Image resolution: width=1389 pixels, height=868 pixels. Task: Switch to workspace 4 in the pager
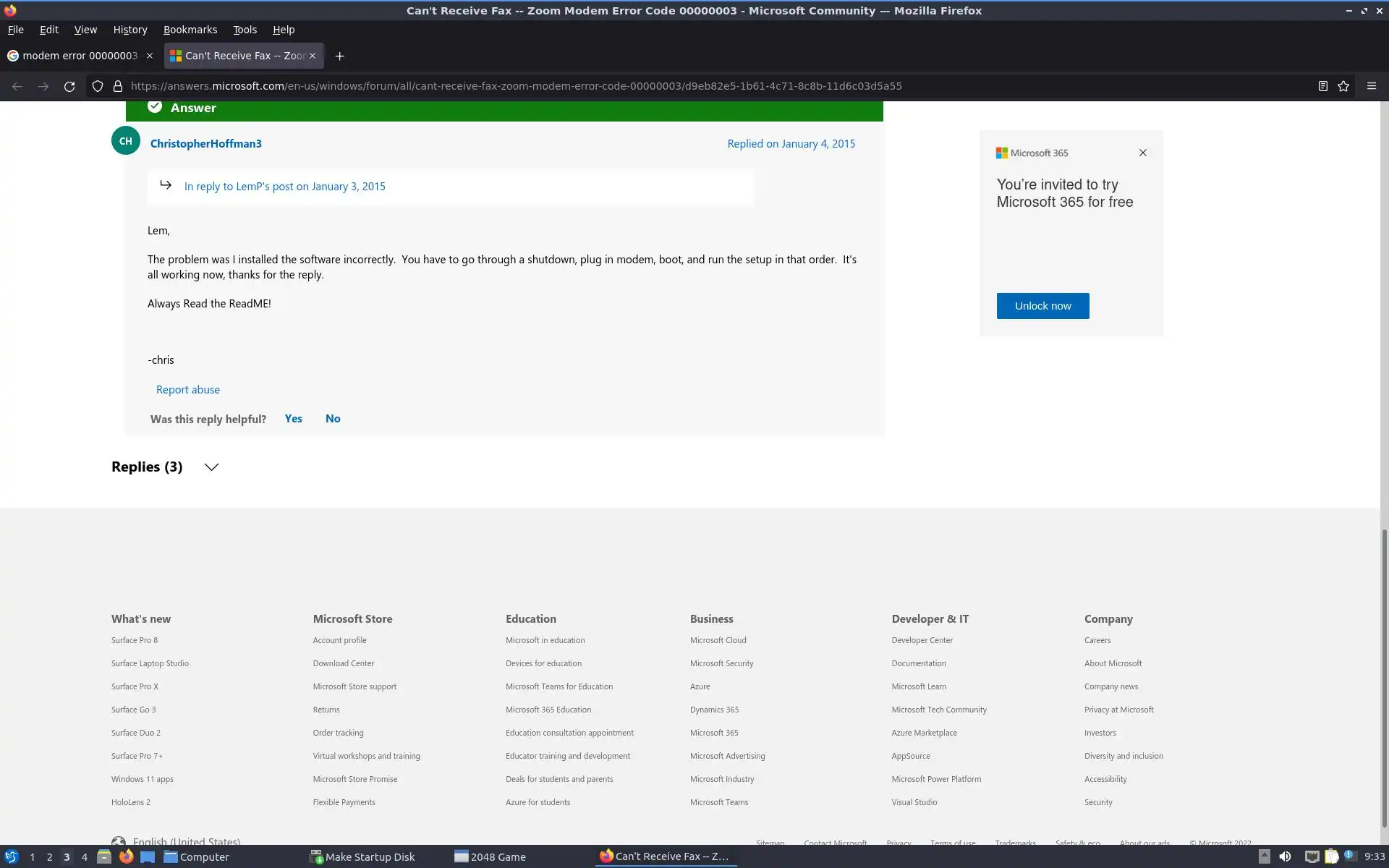coord(85,856)
